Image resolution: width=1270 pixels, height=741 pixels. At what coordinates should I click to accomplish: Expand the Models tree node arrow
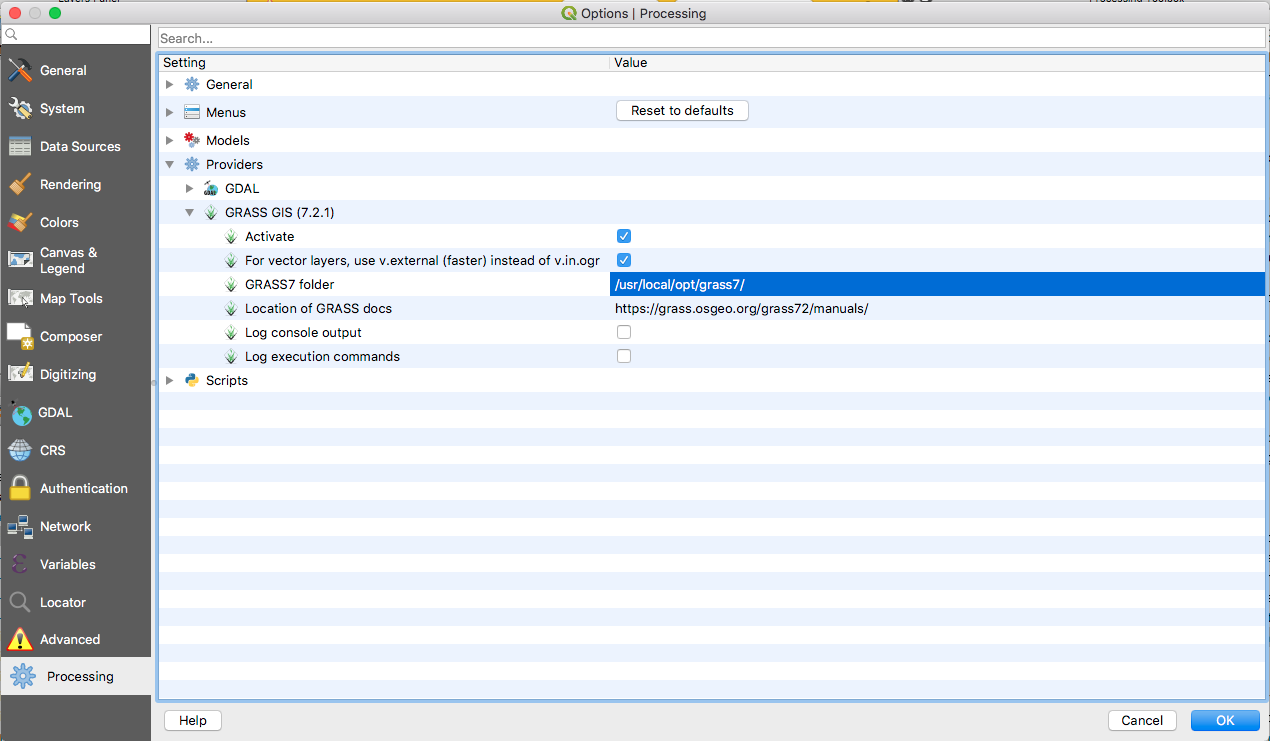tap(170, 141)
